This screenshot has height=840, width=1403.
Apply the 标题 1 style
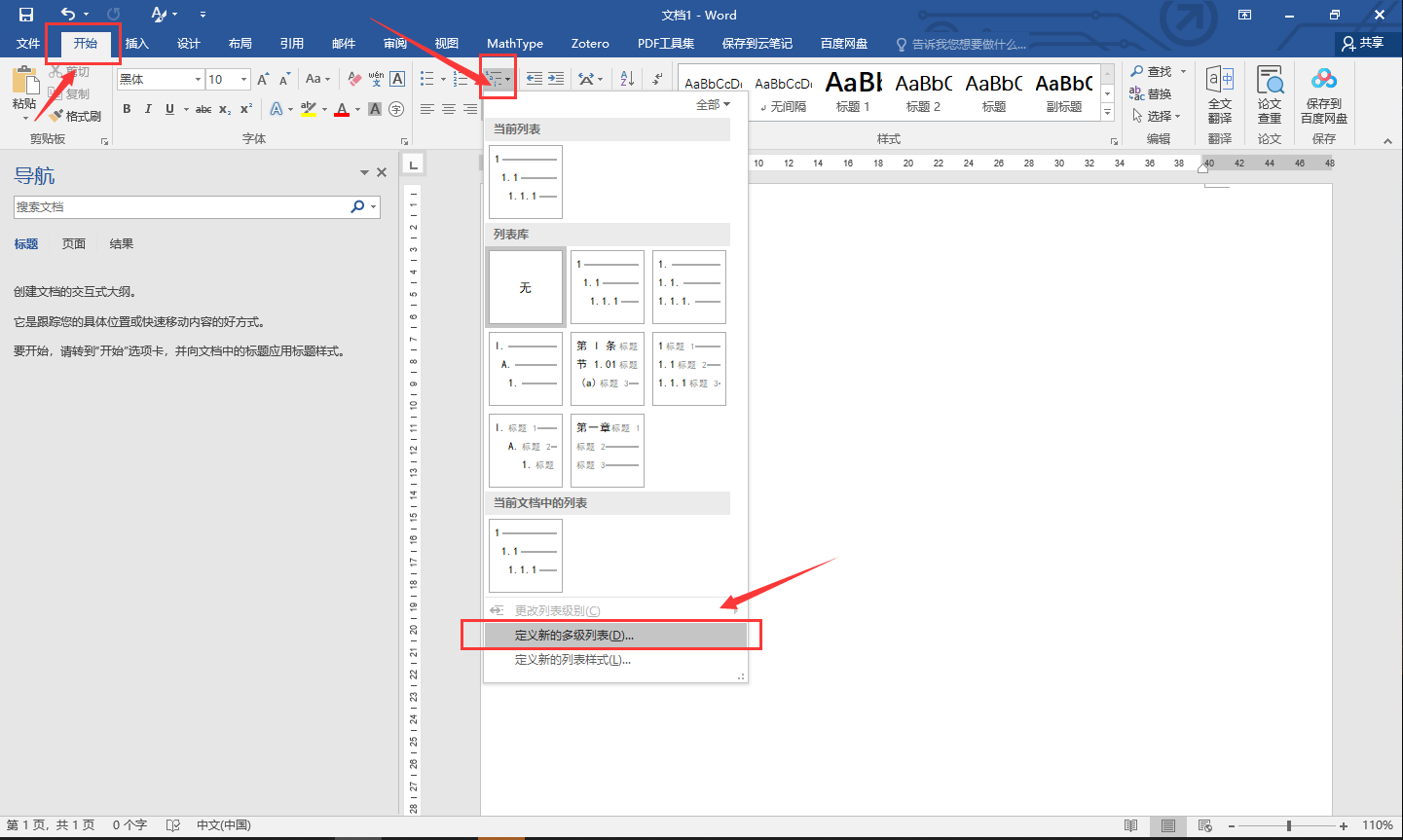[x=854, y=91]
